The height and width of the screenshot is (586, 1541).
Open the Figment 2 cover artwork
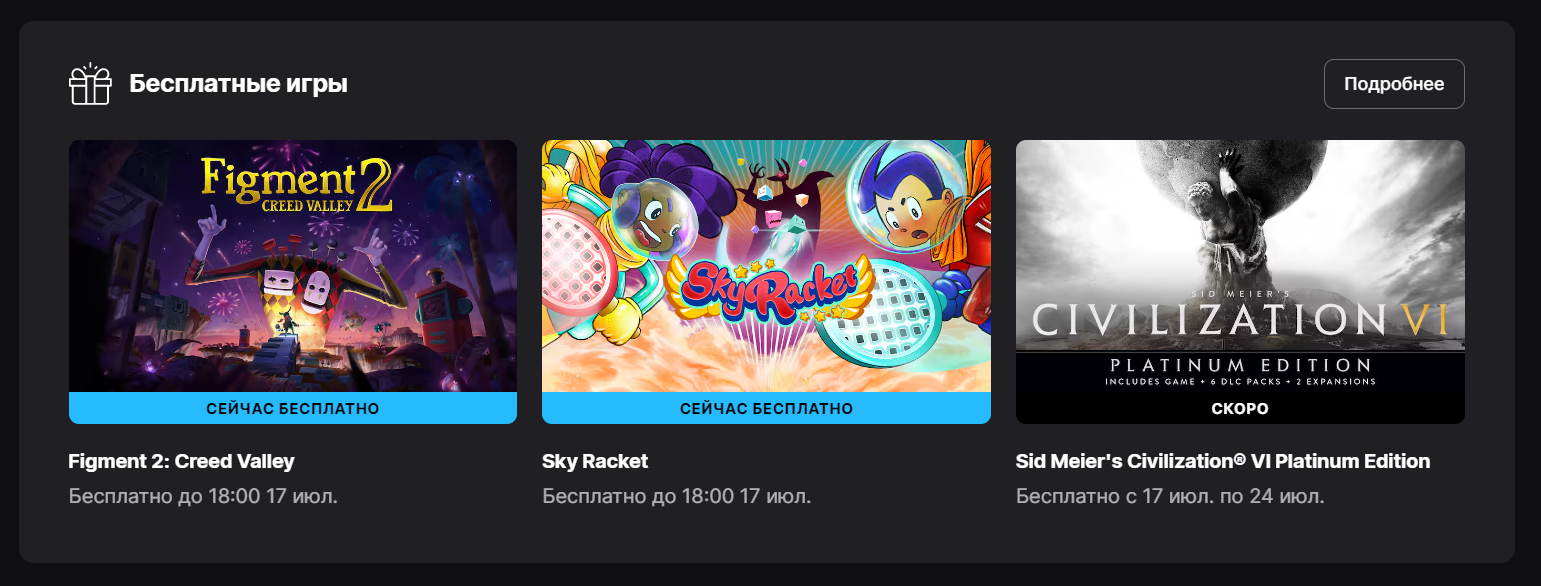(293, 266)
